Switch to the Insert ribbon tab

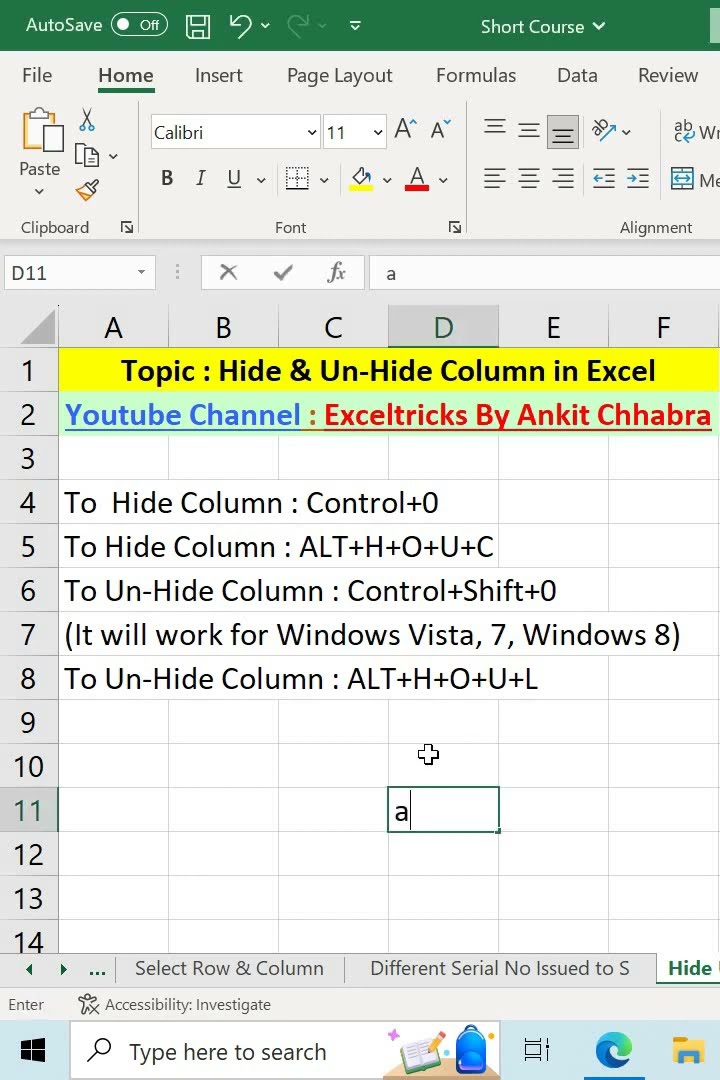(x=218, y=75)
